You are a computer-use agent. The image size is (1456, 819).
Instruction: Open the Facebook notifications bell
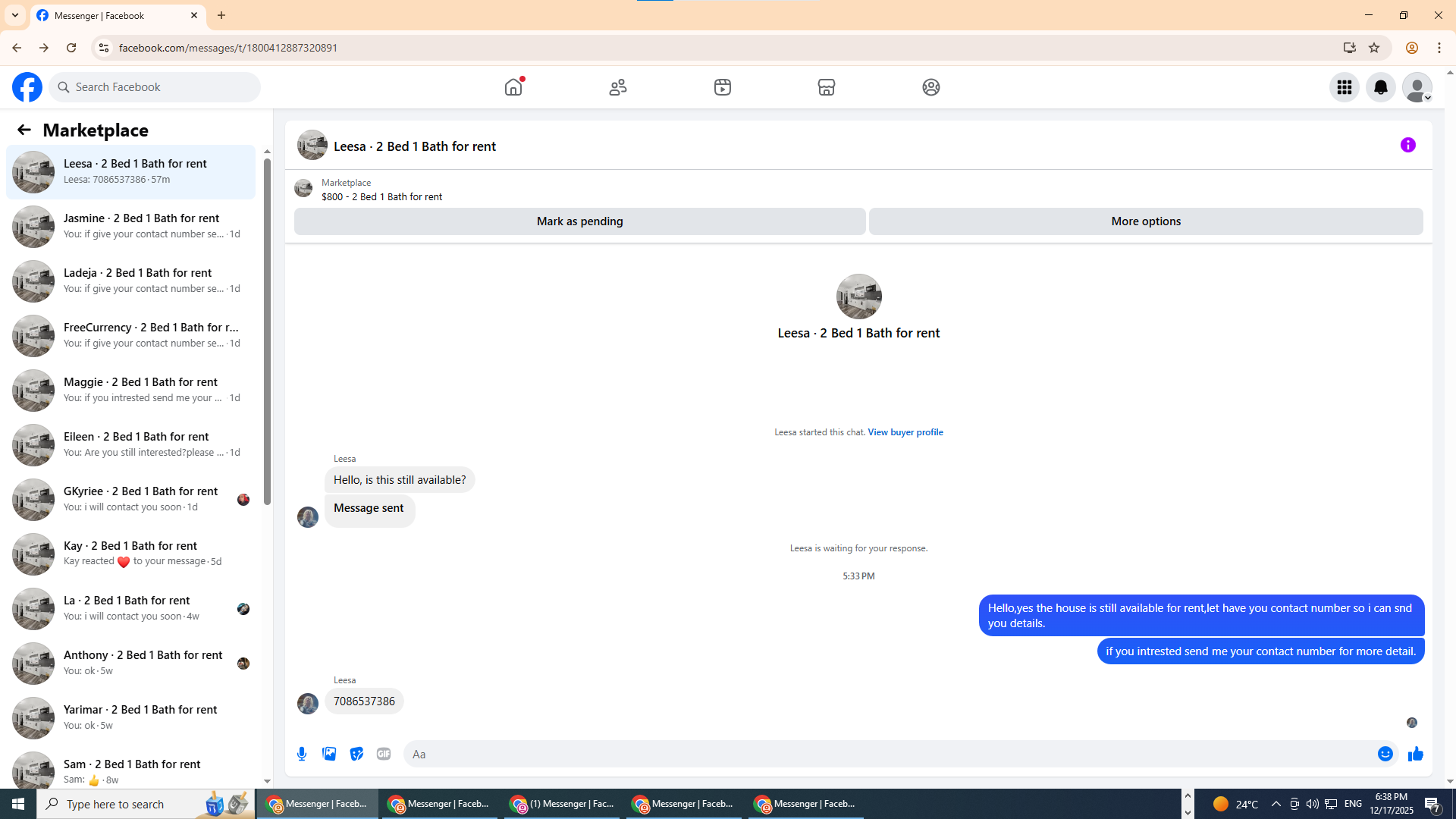1380,87
